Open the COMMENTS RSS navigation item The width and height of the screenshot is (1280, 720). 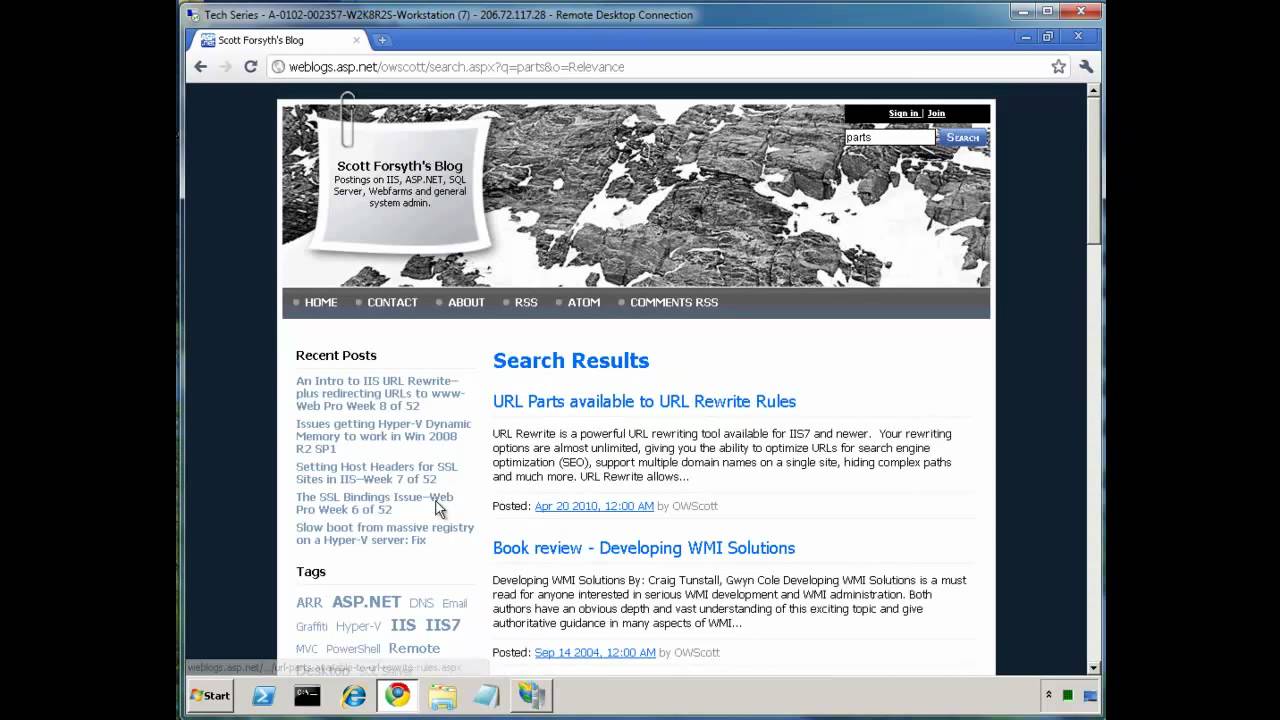(674, 302)
